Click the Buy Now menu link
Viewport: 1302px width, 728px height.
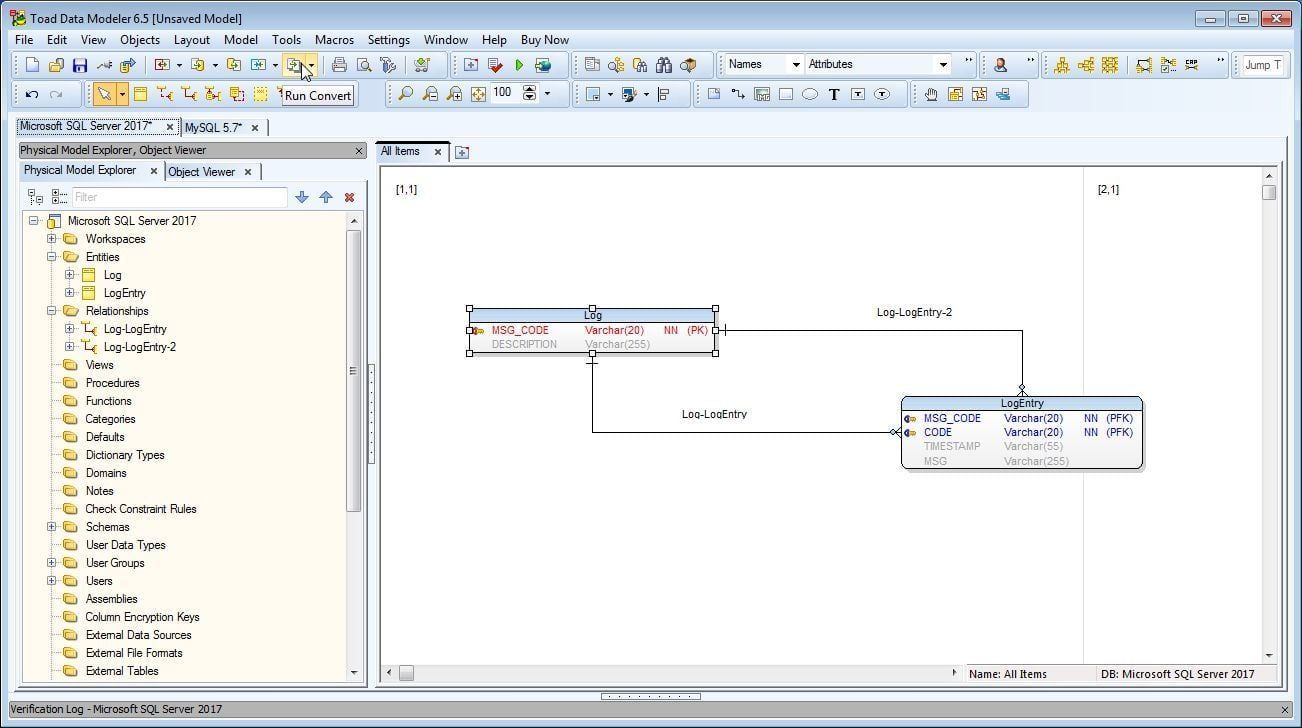point(545,40)
